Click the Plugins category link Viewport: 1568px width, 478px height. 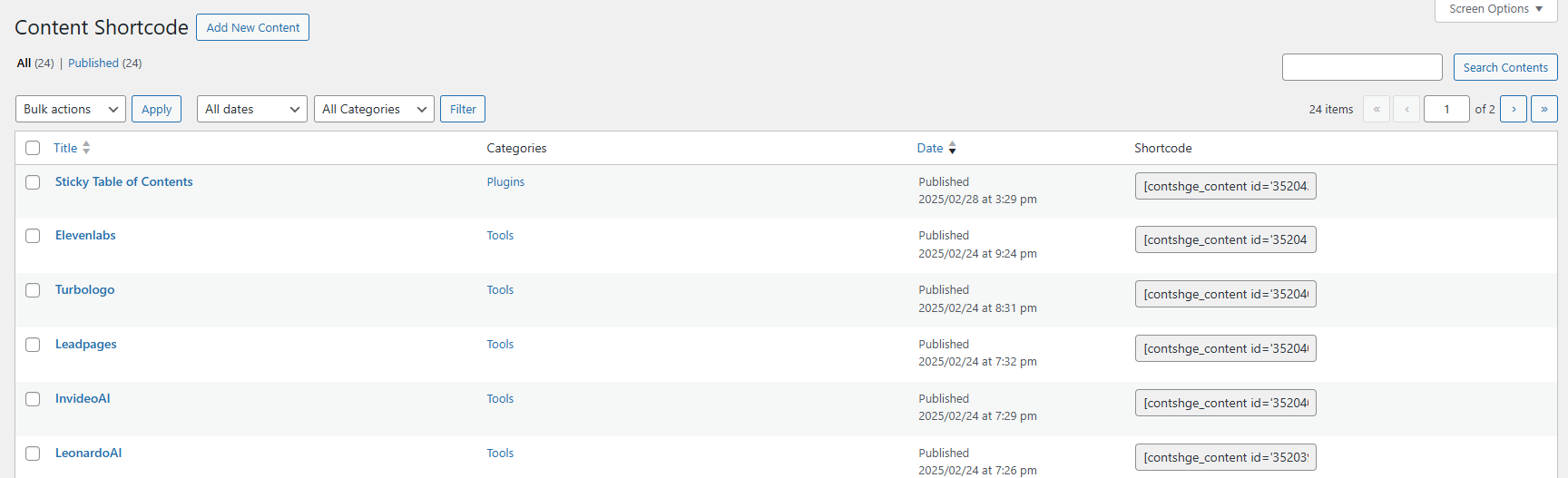click(x=505, y=181)
